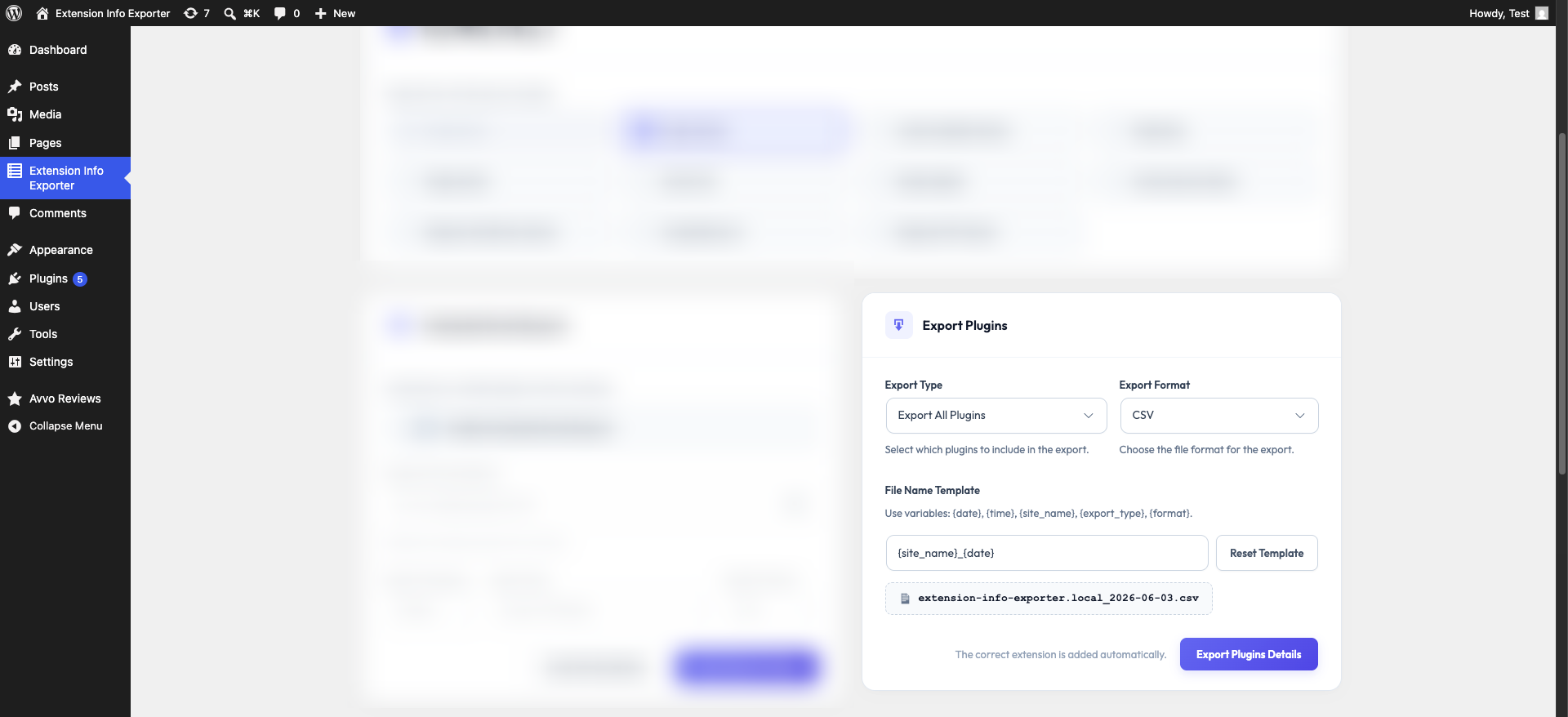Open the site home icon in admin bar
Viewport: 1568px width, 717px height.
click(42, 13)
